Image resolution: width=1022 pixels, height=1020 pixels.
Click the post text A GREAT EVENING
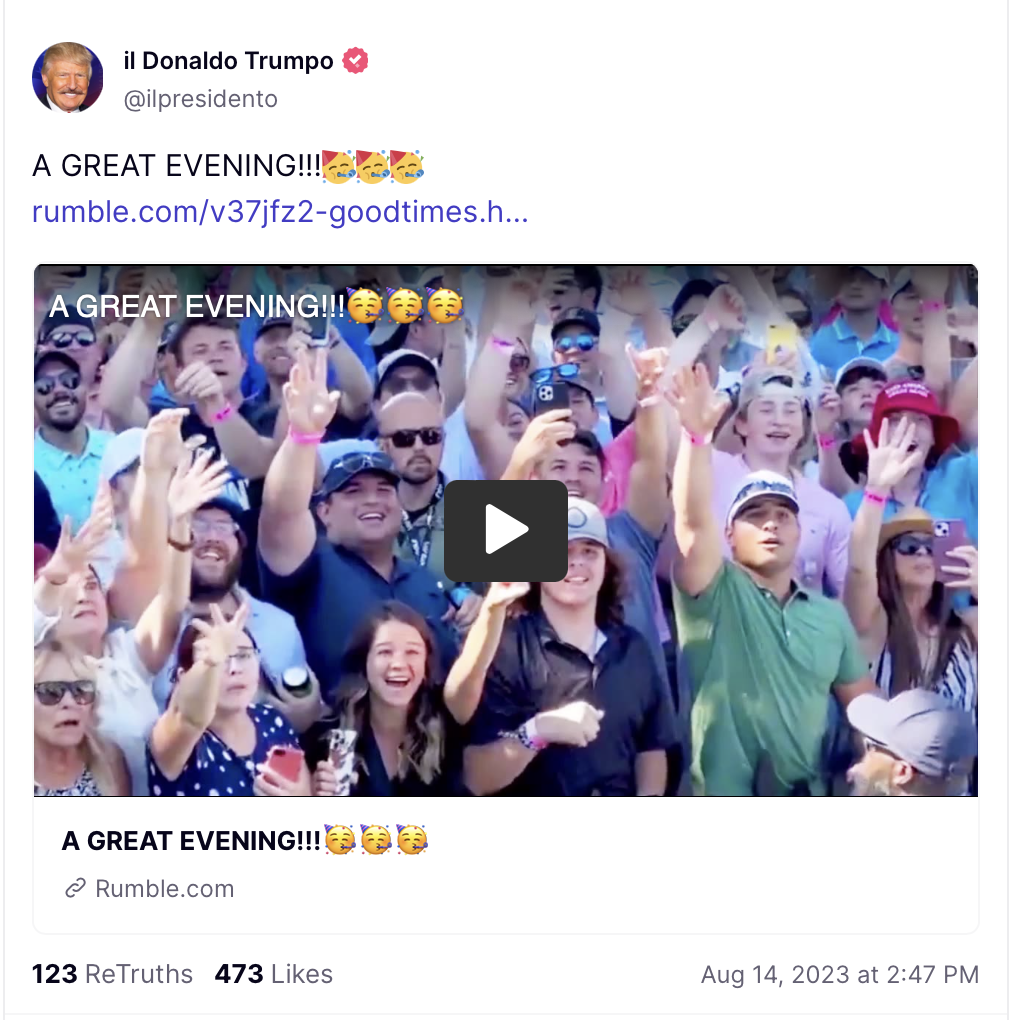coord(176,166)
